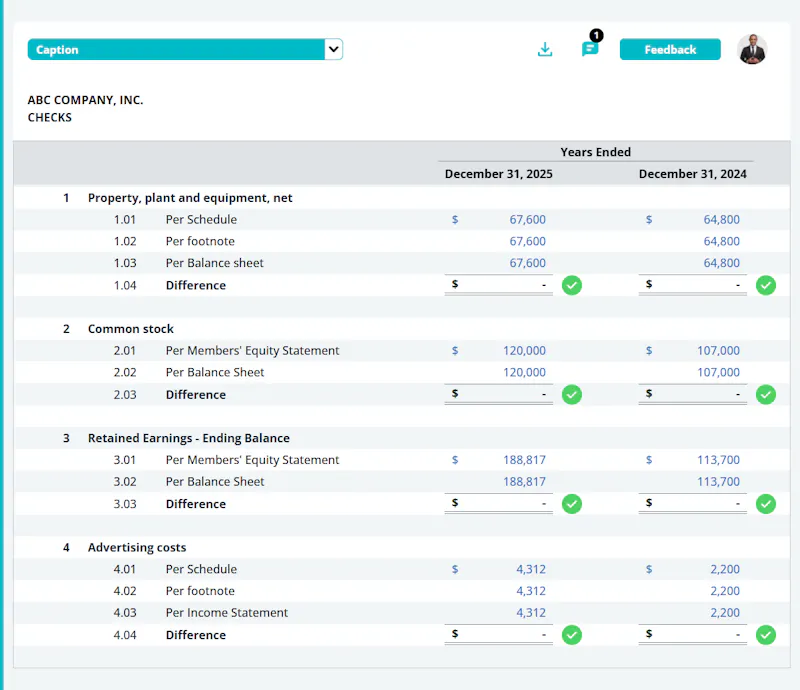Viewport: 800px width, 690px height.
Task: Click 64,800 in row 1.03 Per Balance sheet
Action: click(x=721, y=263)
